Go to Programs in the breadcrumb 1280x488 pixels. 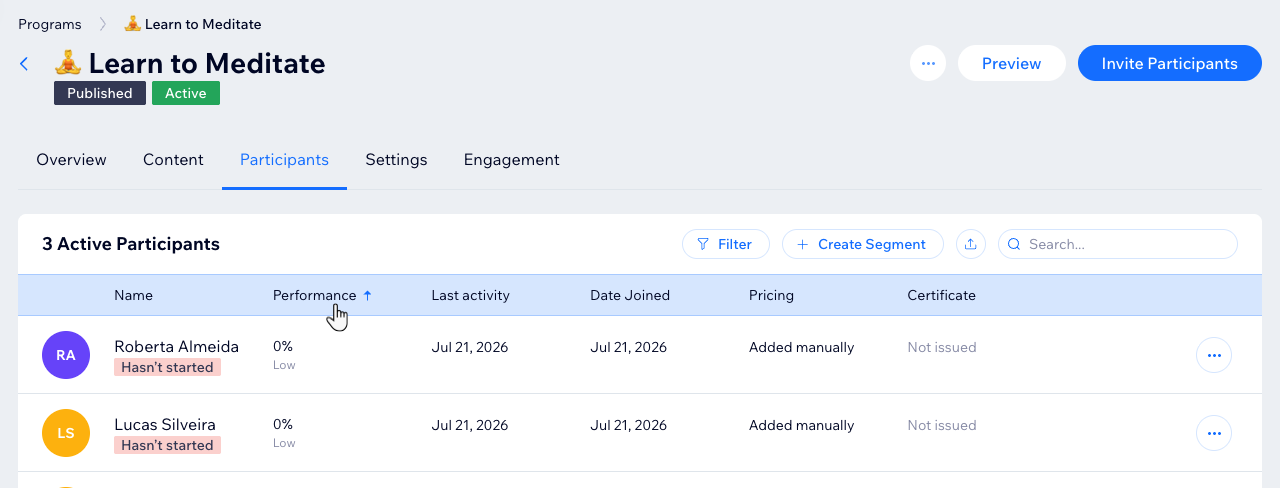(50, 24)
